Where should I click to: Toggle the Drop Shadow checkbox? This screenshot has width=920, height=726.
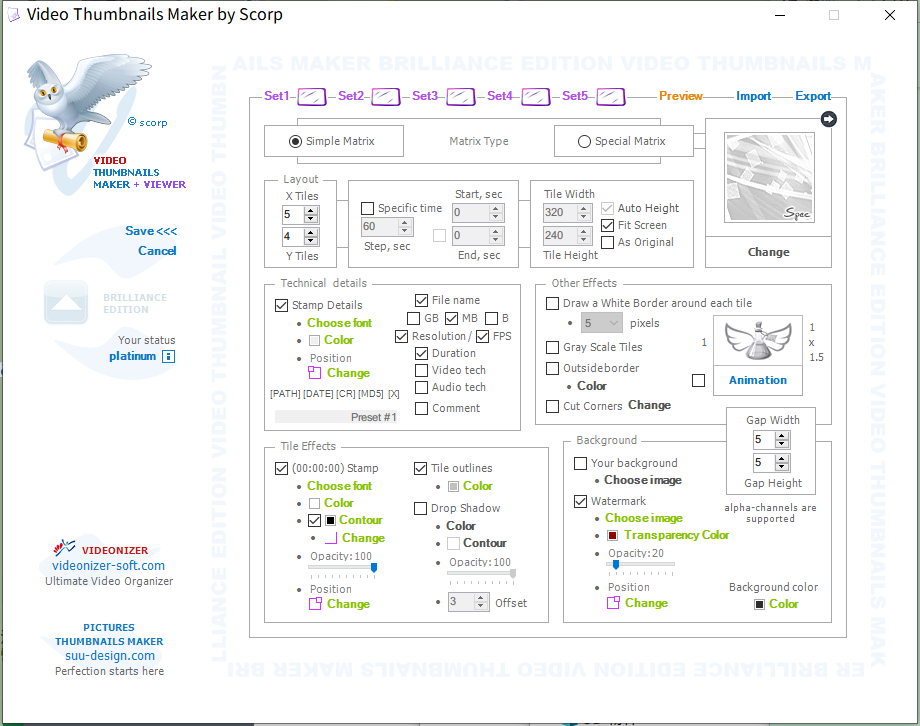click(421, 509)
